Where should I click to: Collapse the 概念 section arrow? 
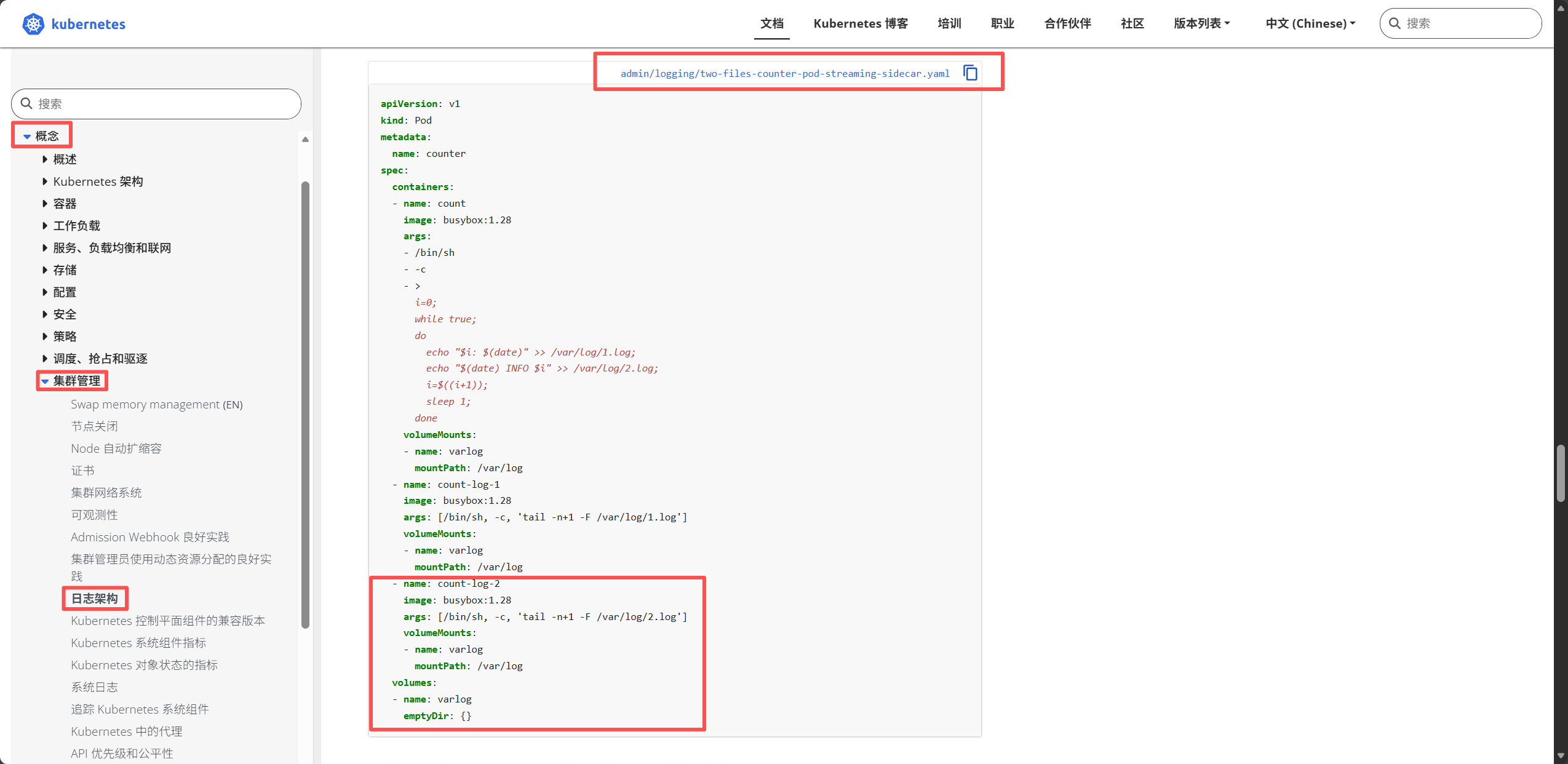[x=27, y=136]
